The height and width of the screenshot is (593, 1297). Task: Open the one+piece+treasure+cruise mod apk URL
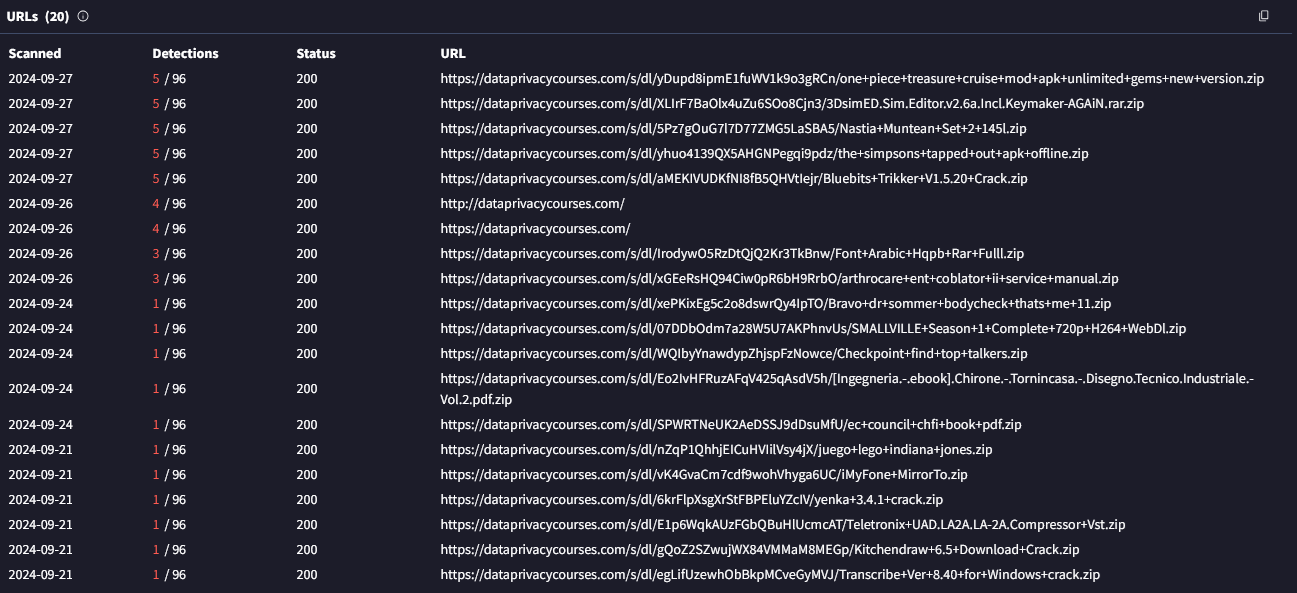852,79
